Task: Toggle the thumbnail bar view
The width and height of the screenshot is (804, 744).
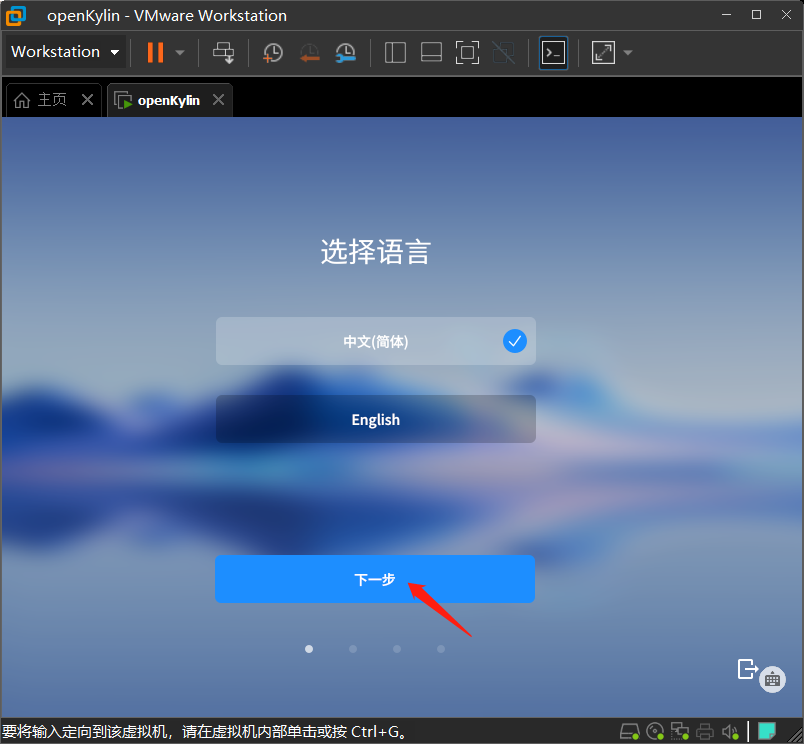Action: point(431,52)
